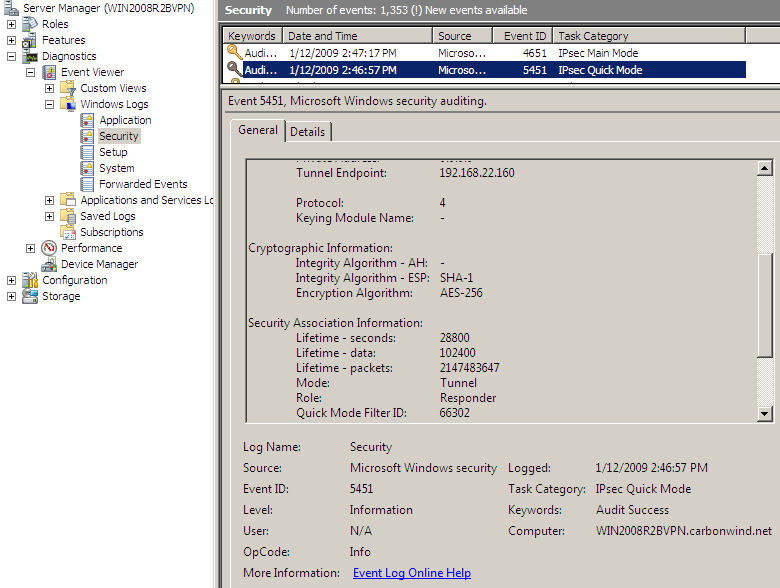Expand the Features node

pos(11,40)
